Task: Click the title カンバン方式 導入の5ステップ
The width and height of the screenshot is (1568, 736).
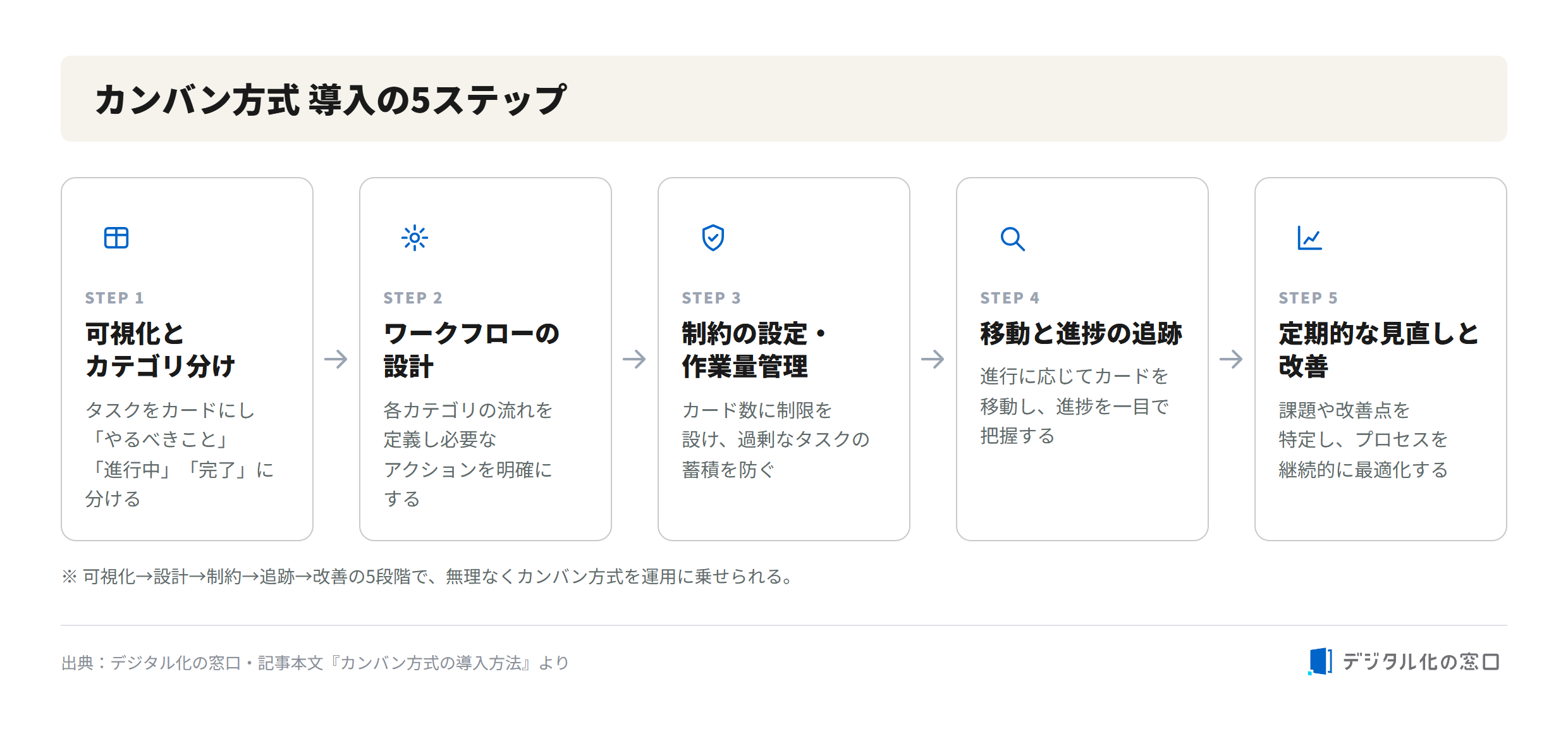Action: 331,99
